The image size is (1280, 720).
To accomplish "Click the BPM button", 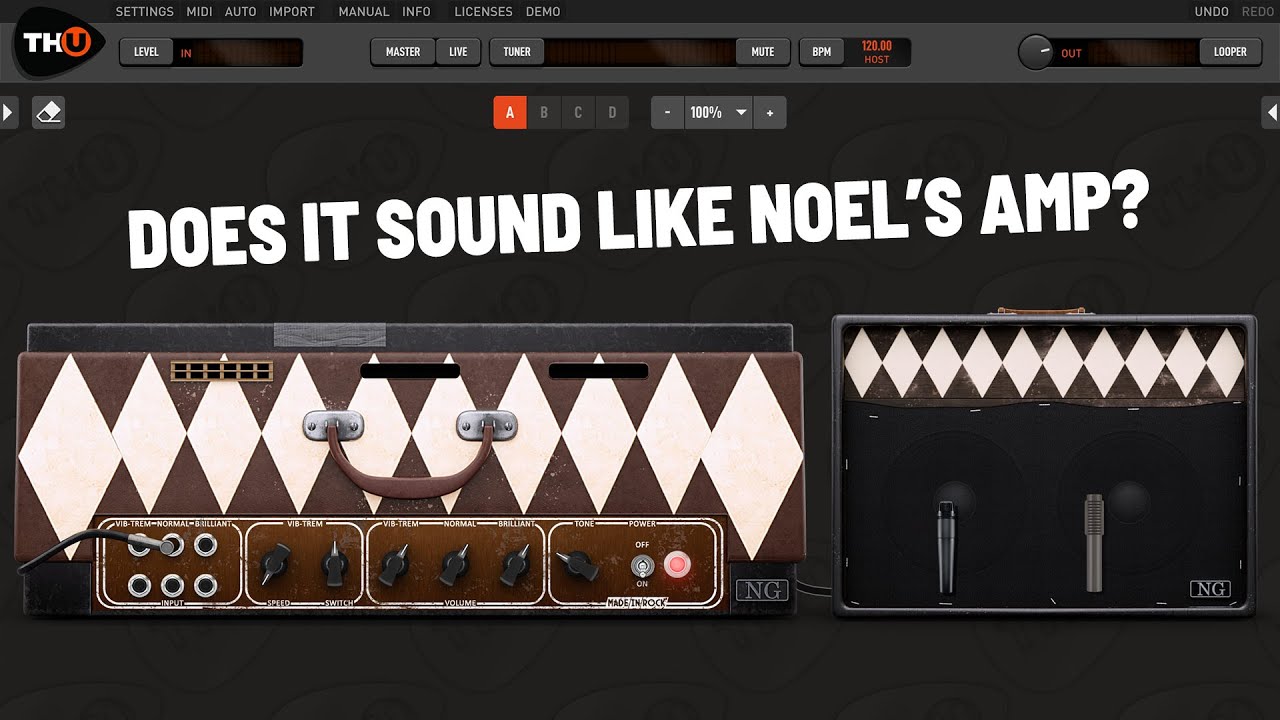I will pyautogui.click(x=821, y=52).
